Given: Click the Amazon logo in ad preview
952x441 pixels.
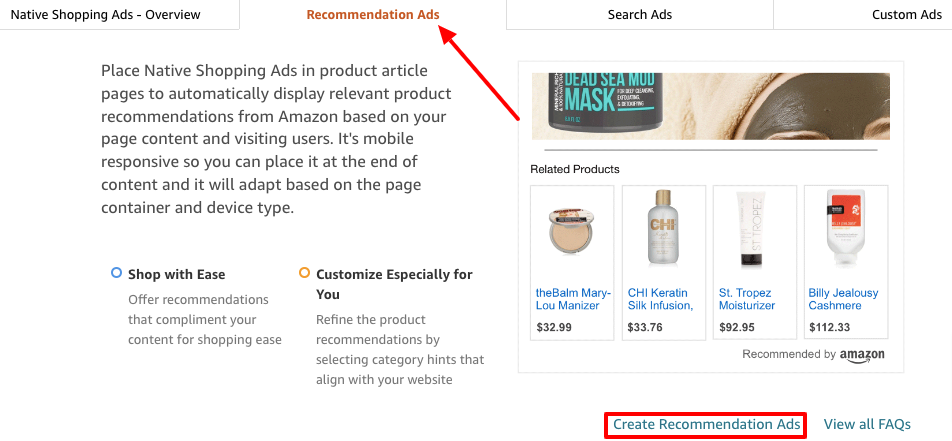Looking at the screenshot, I should click(x=862, y=356).
